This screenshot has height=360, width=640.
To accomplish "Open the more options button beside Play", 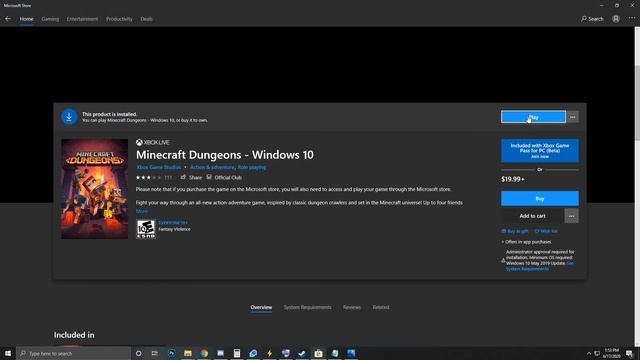I will (573, 117).
